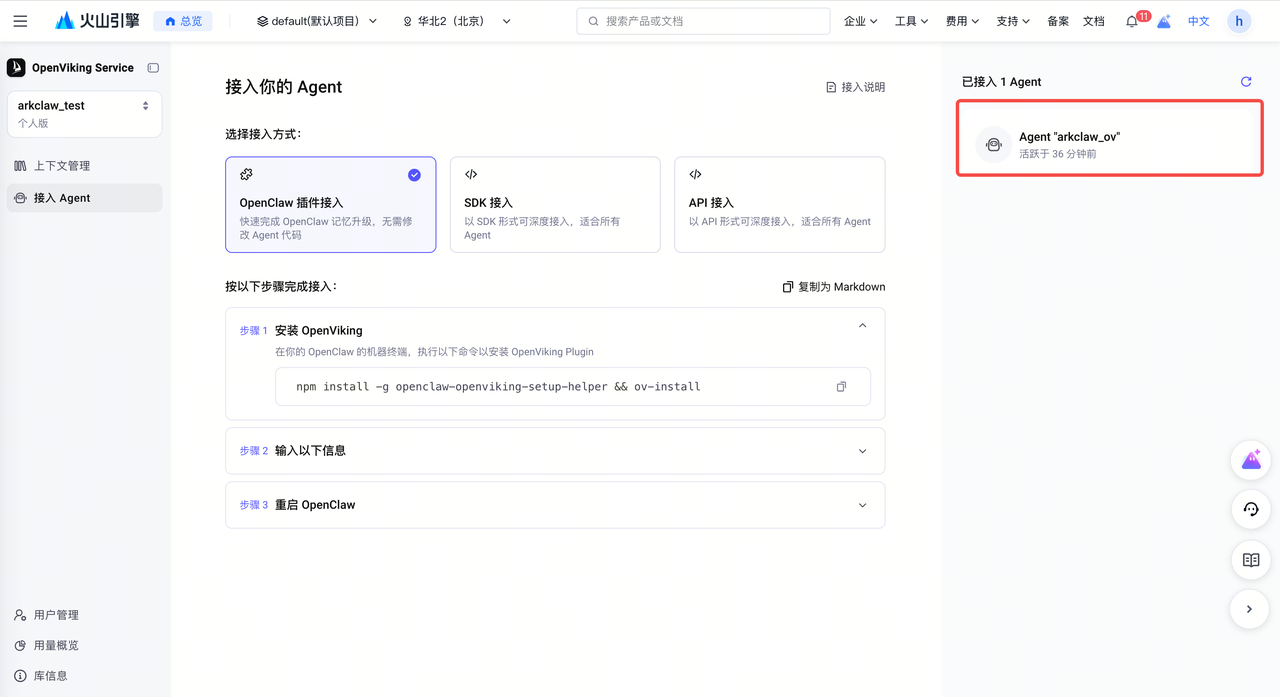The image size is (1280, 697).
Task: Collapse the sidebar with the panel icon
Action: pyautogui.click(x=153, y=68)
